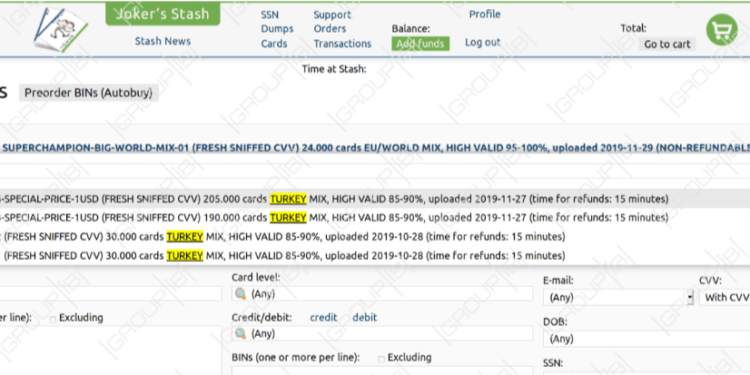
Task: Tick the Excluding checkbox beside BINs label
Action: 381,359
